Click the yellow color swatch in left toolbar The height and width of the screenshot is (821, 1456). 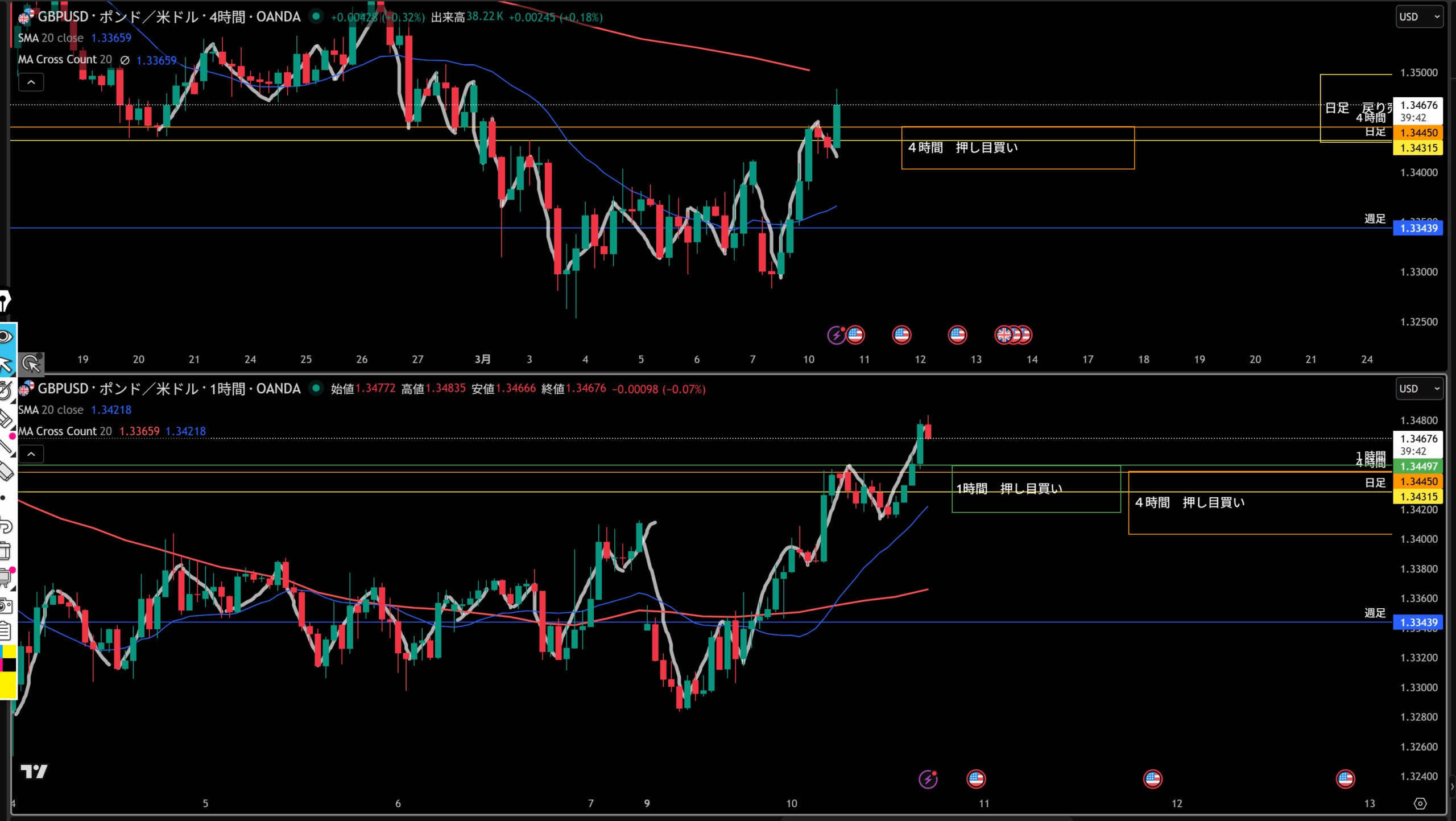(x=8, y=684)
